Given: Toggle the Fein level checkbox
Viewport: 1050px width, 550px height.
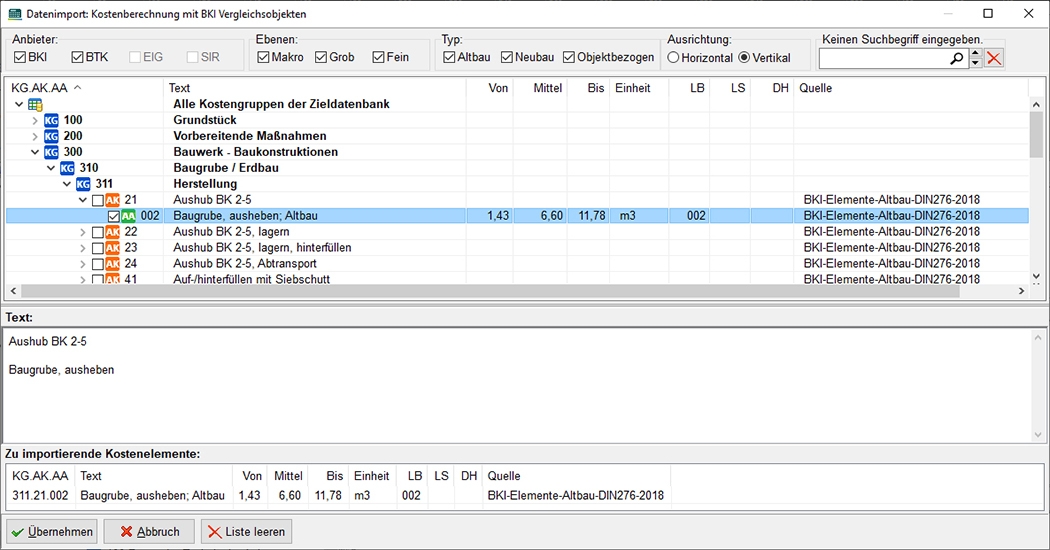Looking at the screenshot, I should pyautogui.click(x=378, y=58).
